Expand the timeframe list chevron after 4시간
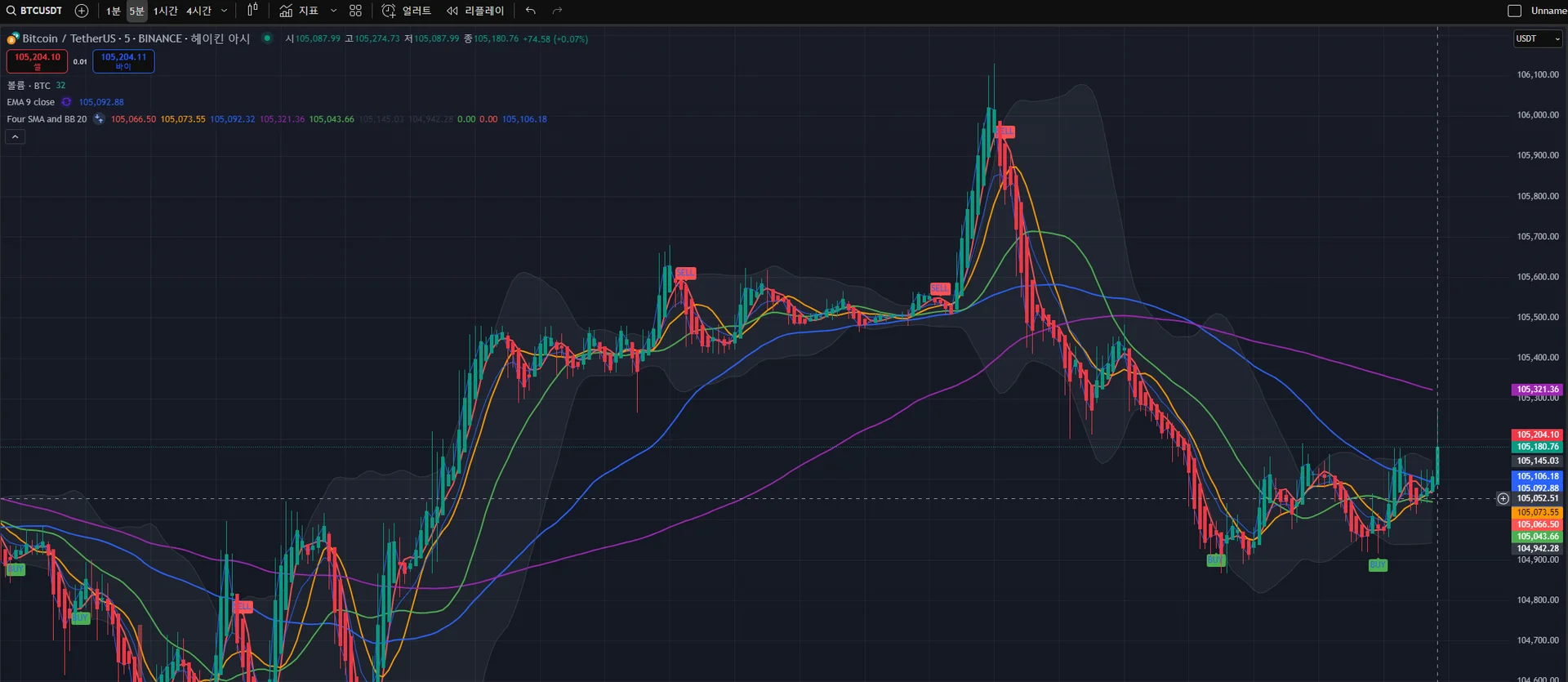Image resolution: width=1568 pixels, height=682 pixels. tap(224, 11)
